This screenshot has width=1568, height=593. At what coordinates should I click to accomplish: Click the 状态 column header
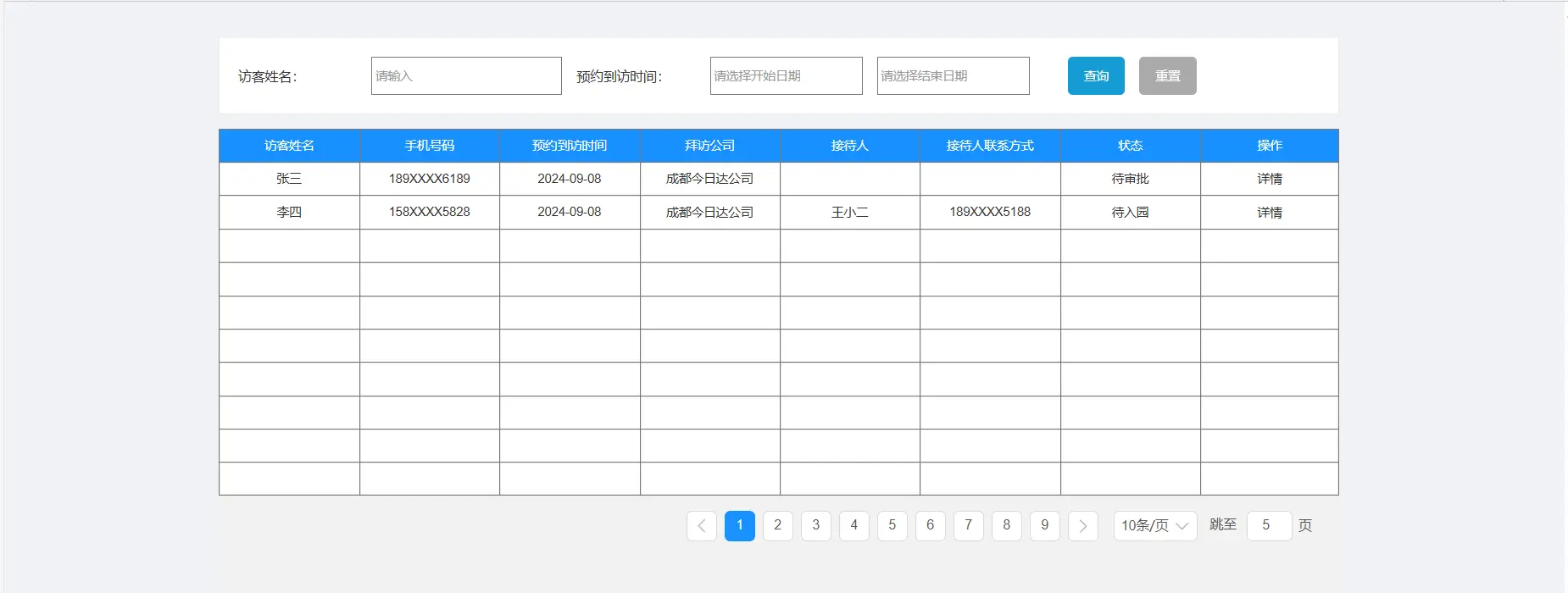pyautogui.click(x=1130, y=146)
